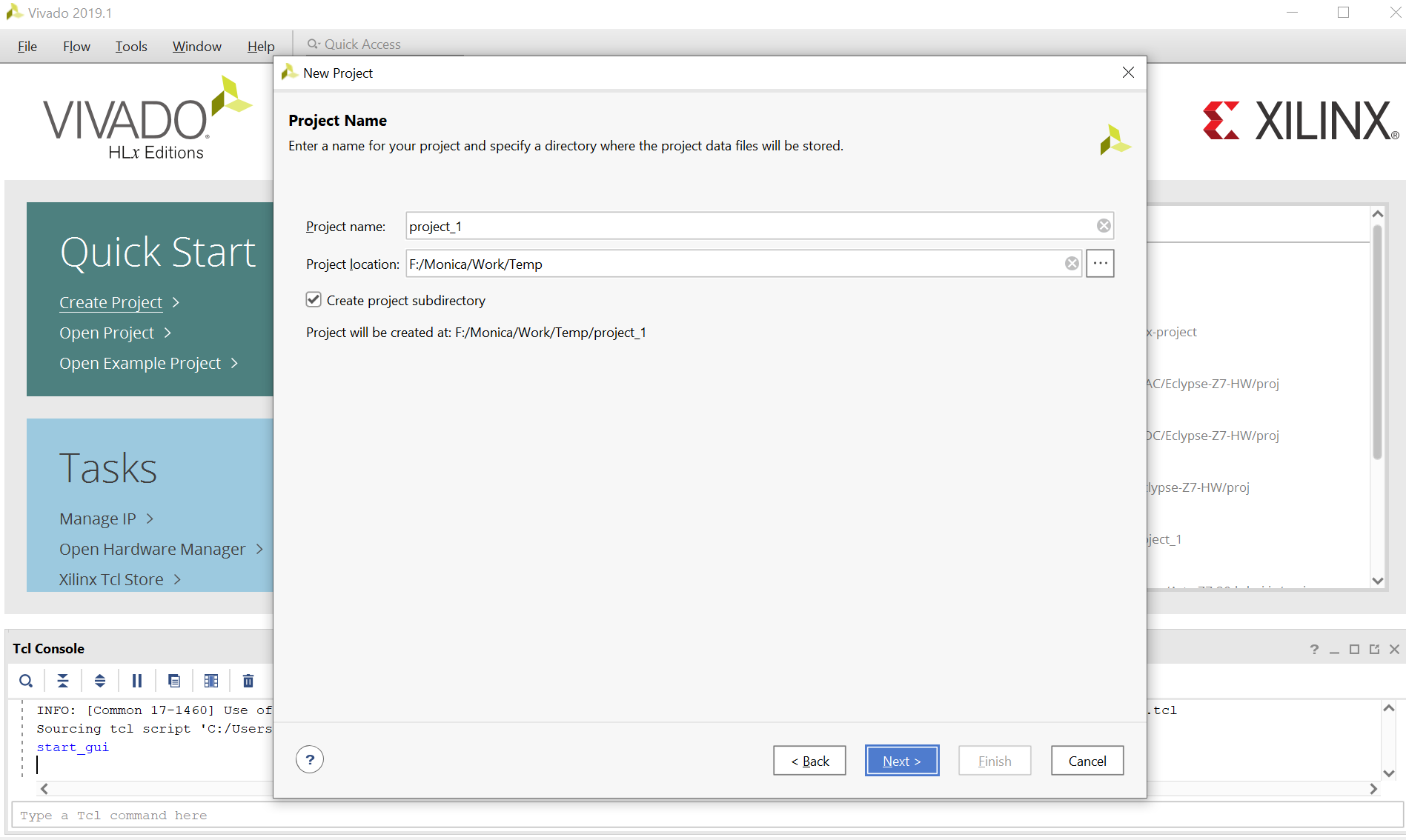Toggle column selection mode in Tcl Console
The image size is (1406, 840).
tap(211, 681)
